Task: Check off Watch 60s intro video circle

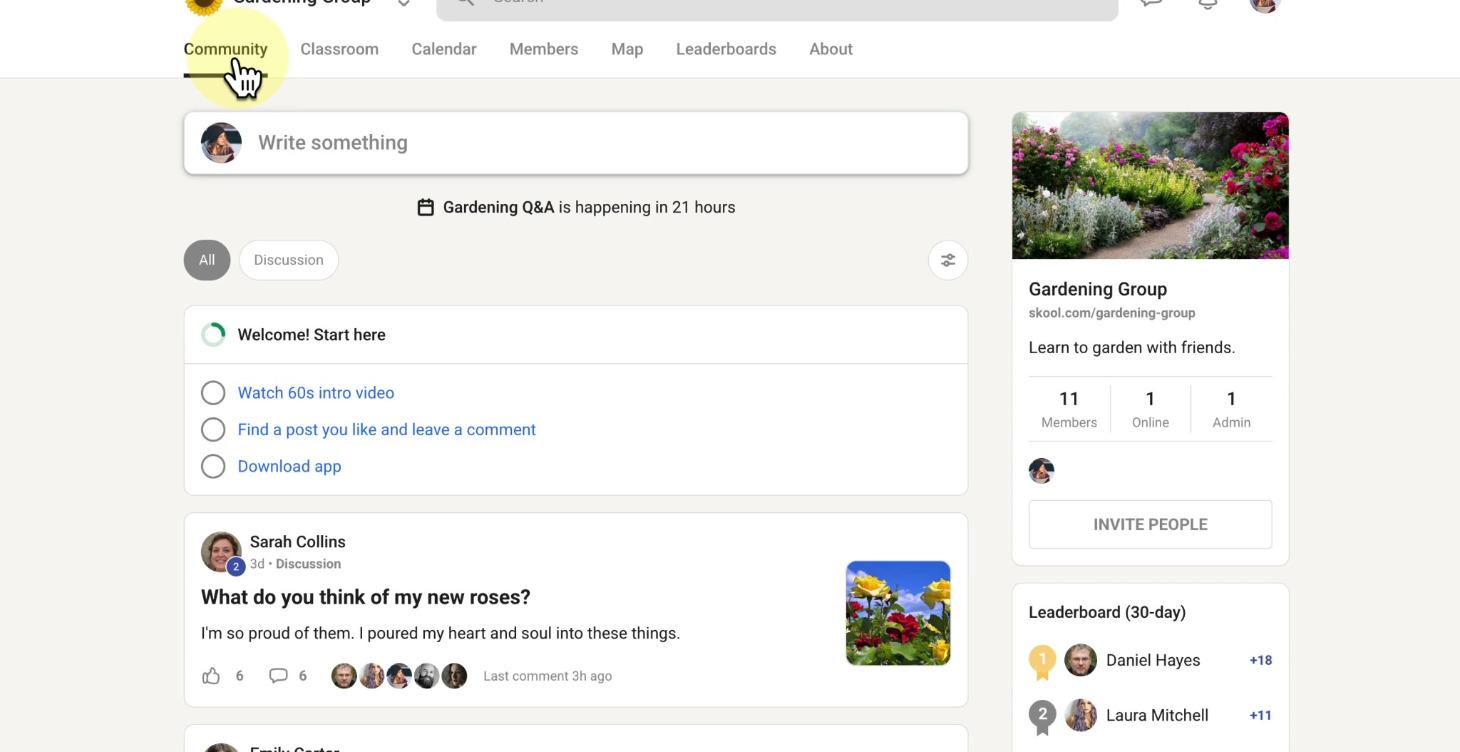Action: [213, 393]
